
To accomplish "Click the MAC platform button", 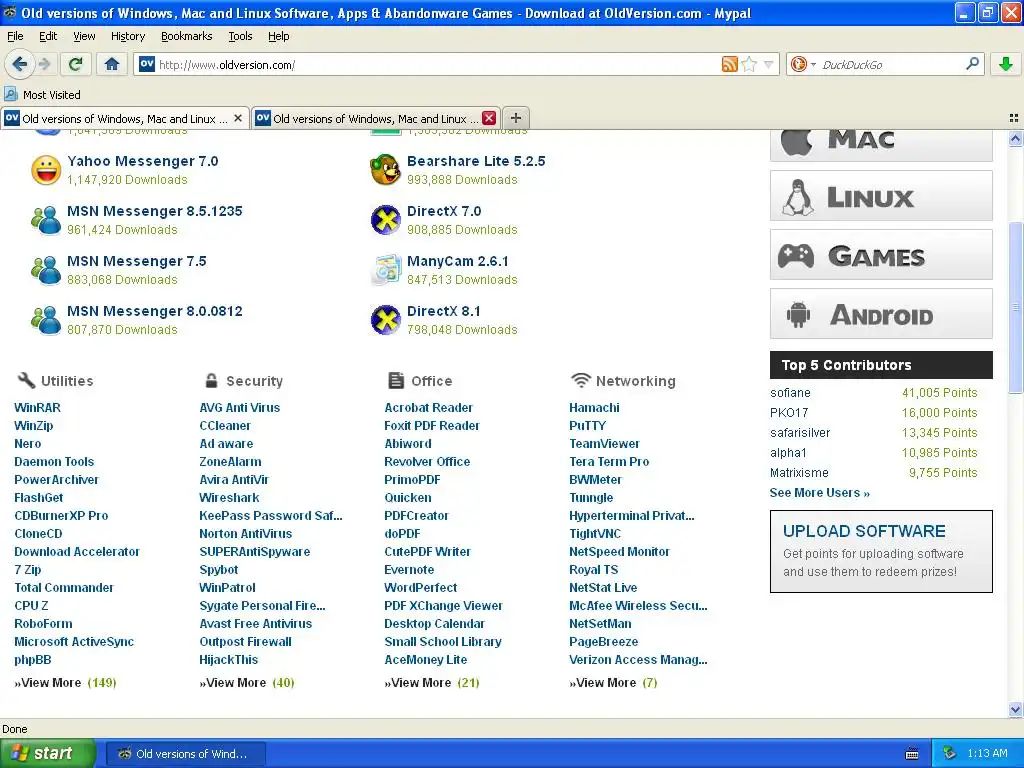I will pos(881,144).
